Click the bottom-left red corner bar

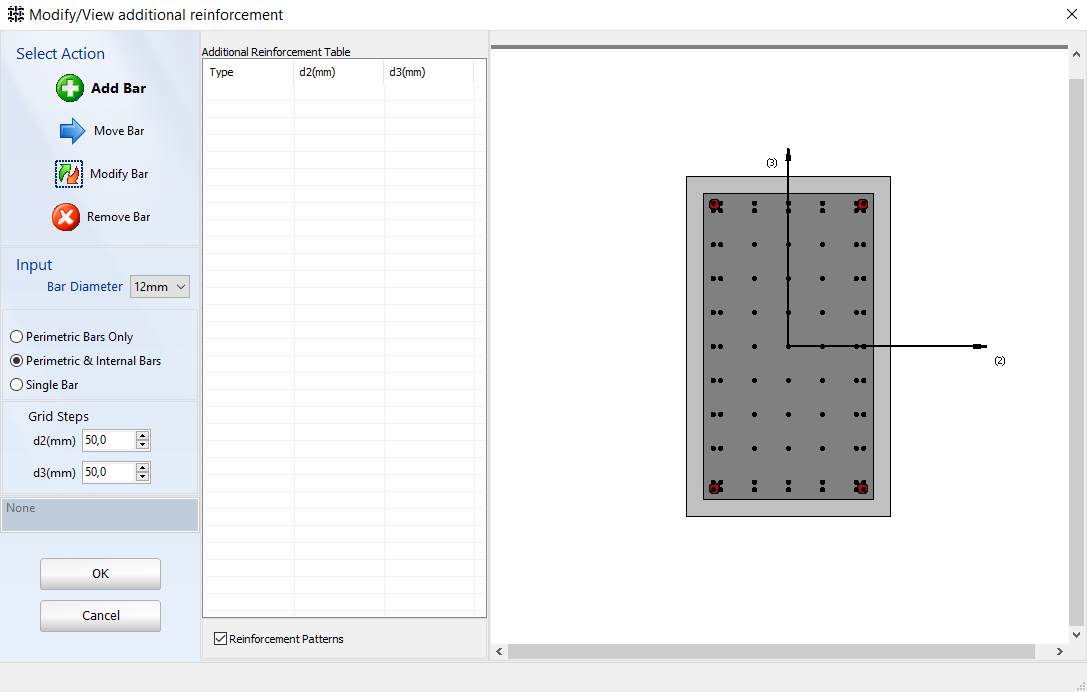tap(714, 489)
